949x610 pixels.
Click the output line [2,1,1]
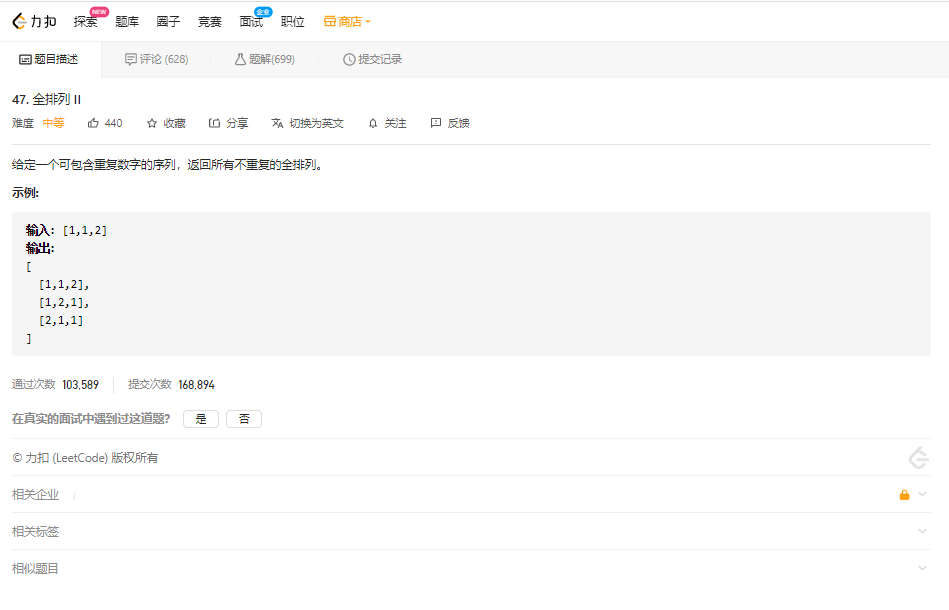click(61, 321)
